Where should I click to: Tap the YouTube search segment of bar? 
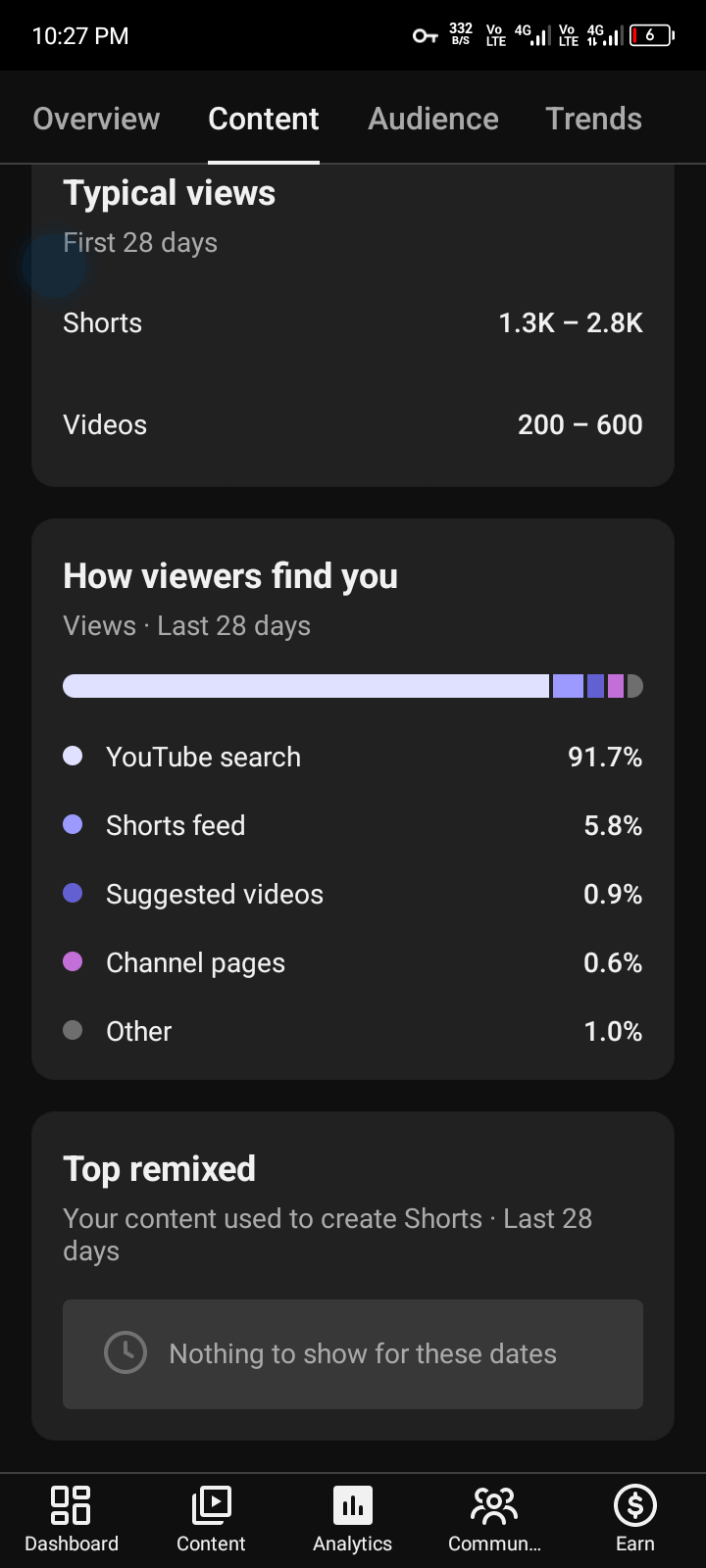click(x=306, y=686)
